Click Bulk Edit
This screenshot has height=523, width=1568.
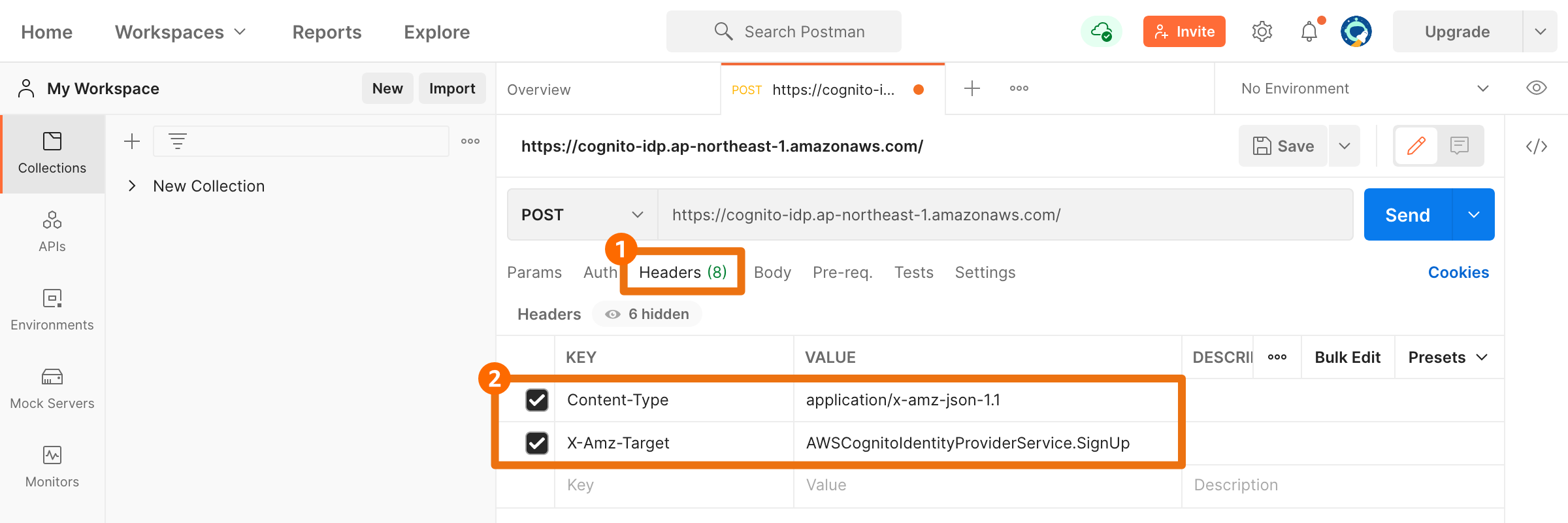pyautogui.click(x=1347, y=357)
